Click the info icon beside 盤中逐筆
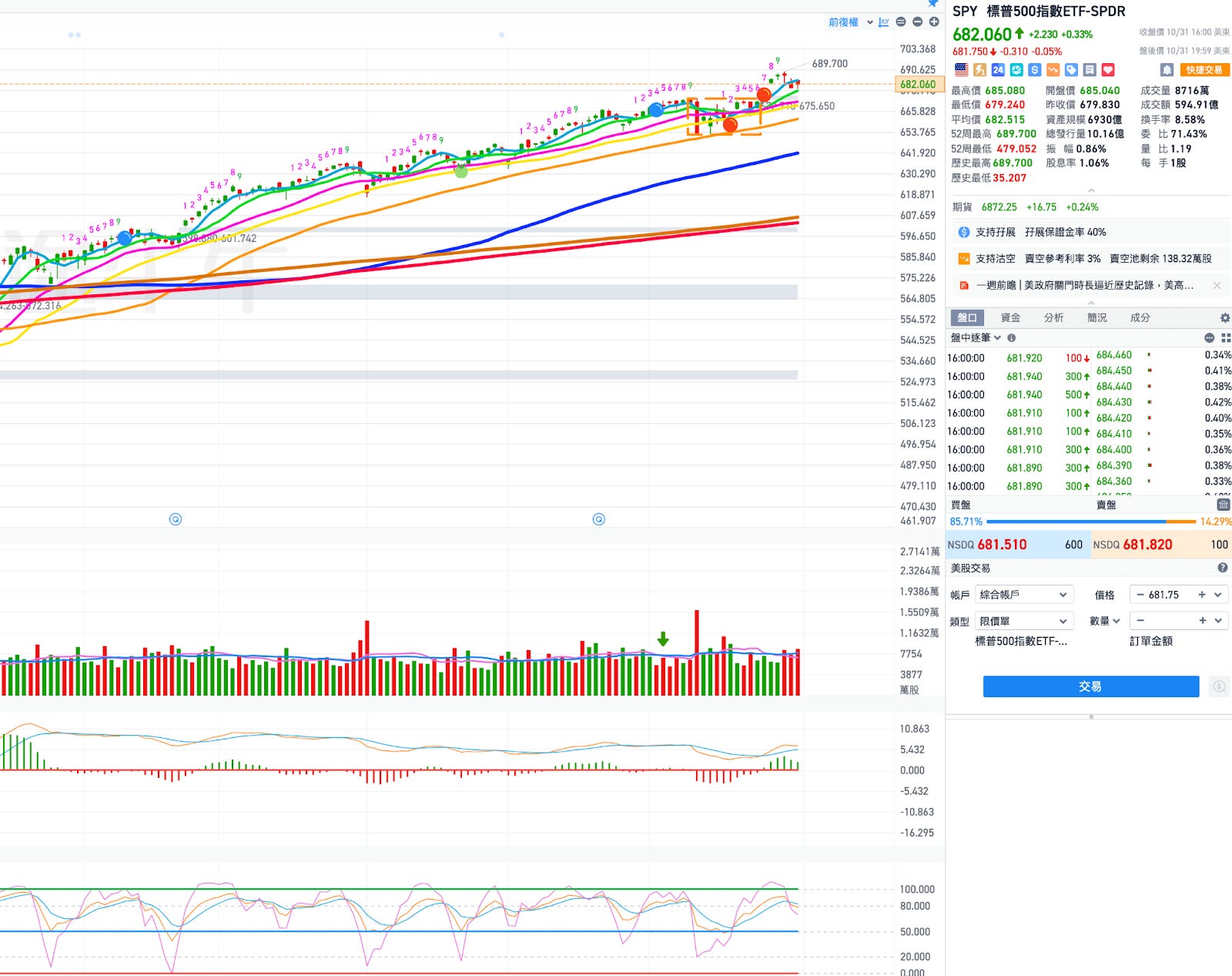1232x976 pixels. 1012,337
